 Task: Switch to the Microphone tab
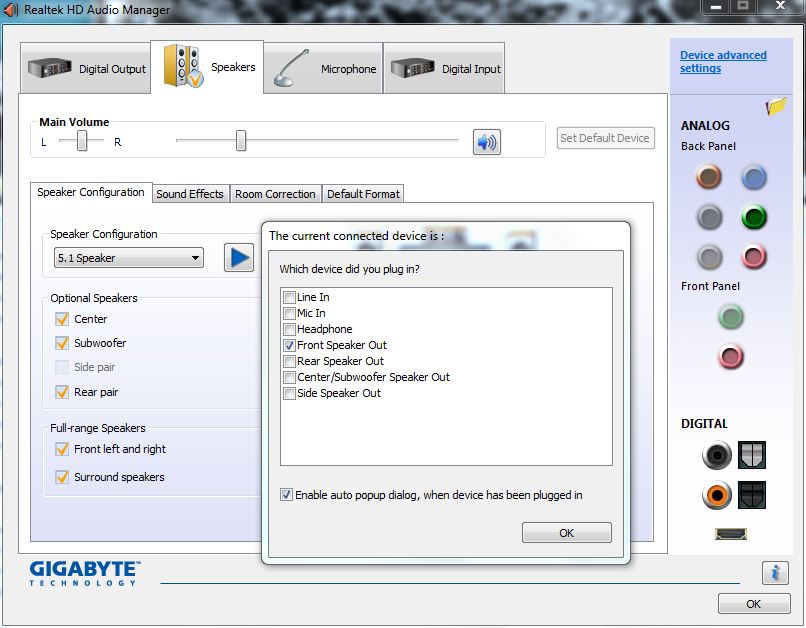(x=323, y=68)
